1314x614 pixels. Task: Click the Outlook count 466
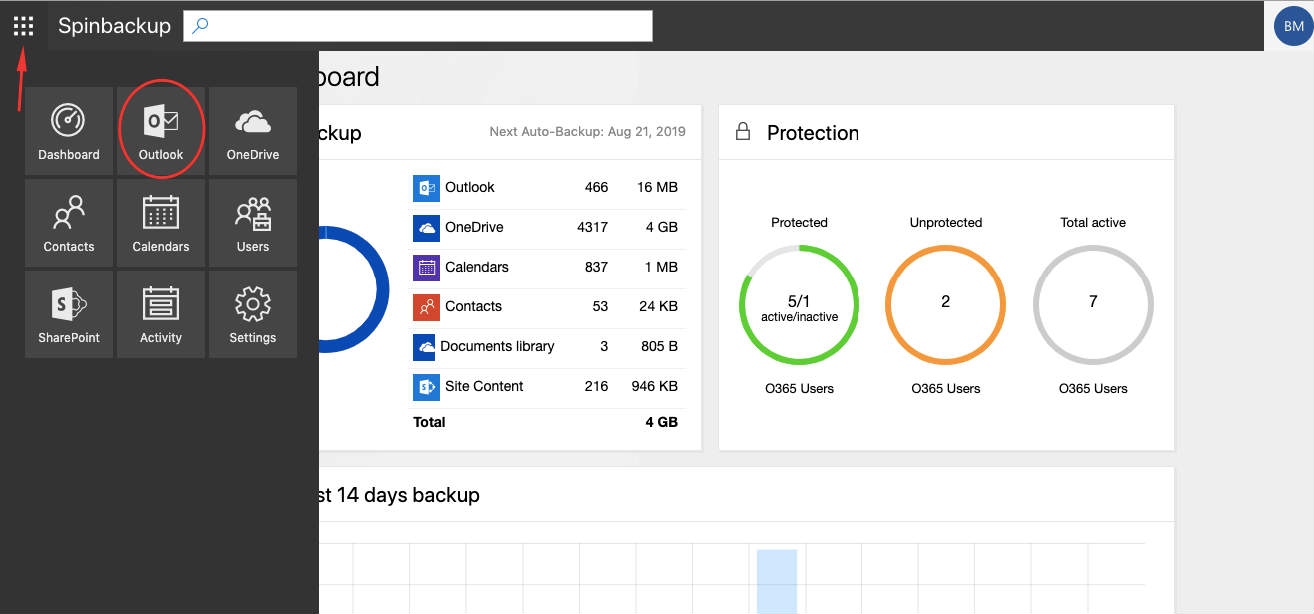click(x=596, y=187)
